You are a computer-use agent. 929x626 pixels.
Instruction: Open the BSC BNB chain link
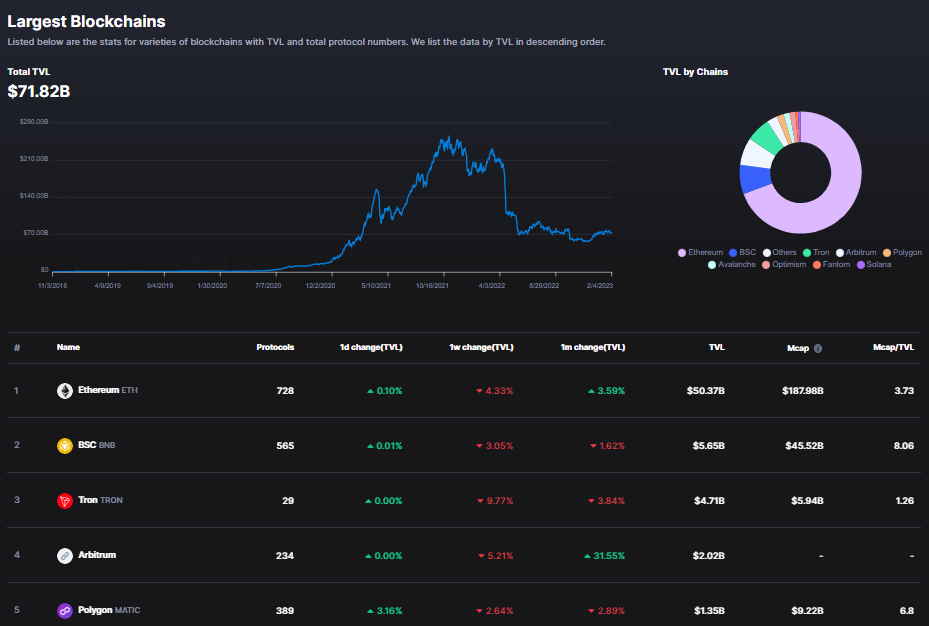point(97,445)
